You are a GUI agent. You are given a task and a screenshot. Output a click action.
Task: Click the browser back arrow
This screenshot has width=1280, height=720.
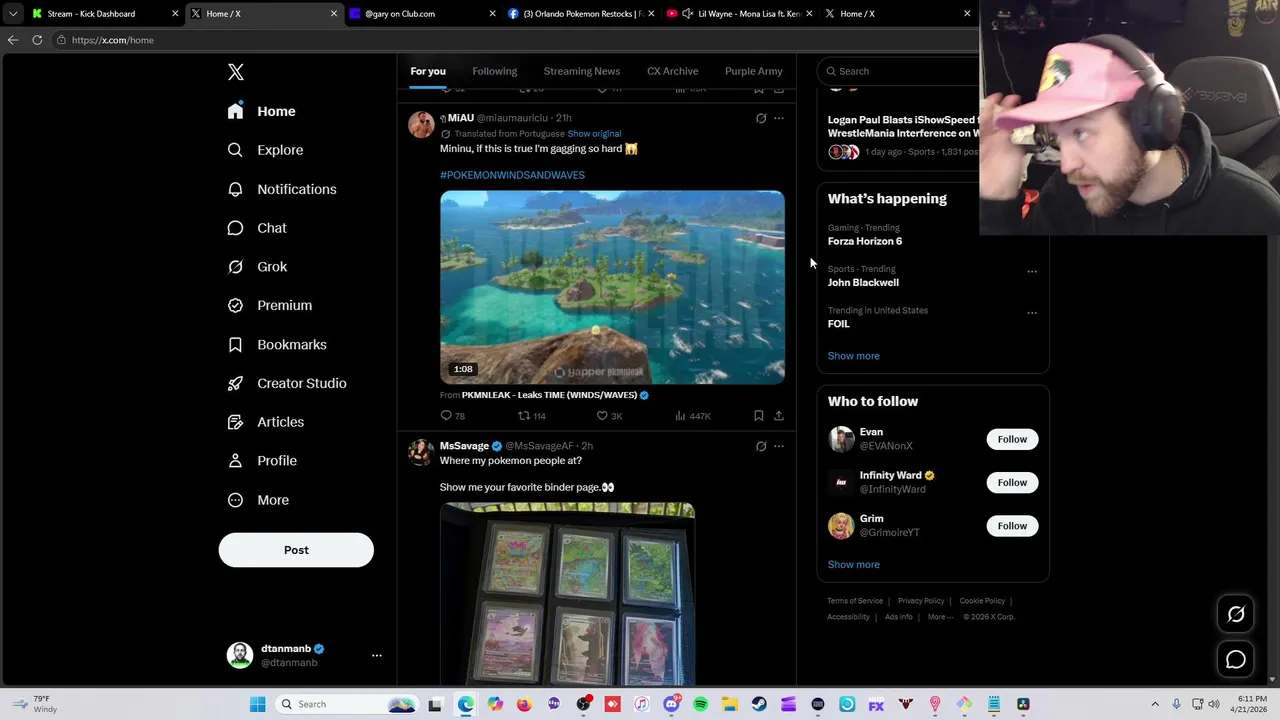(x=13, y=40)
